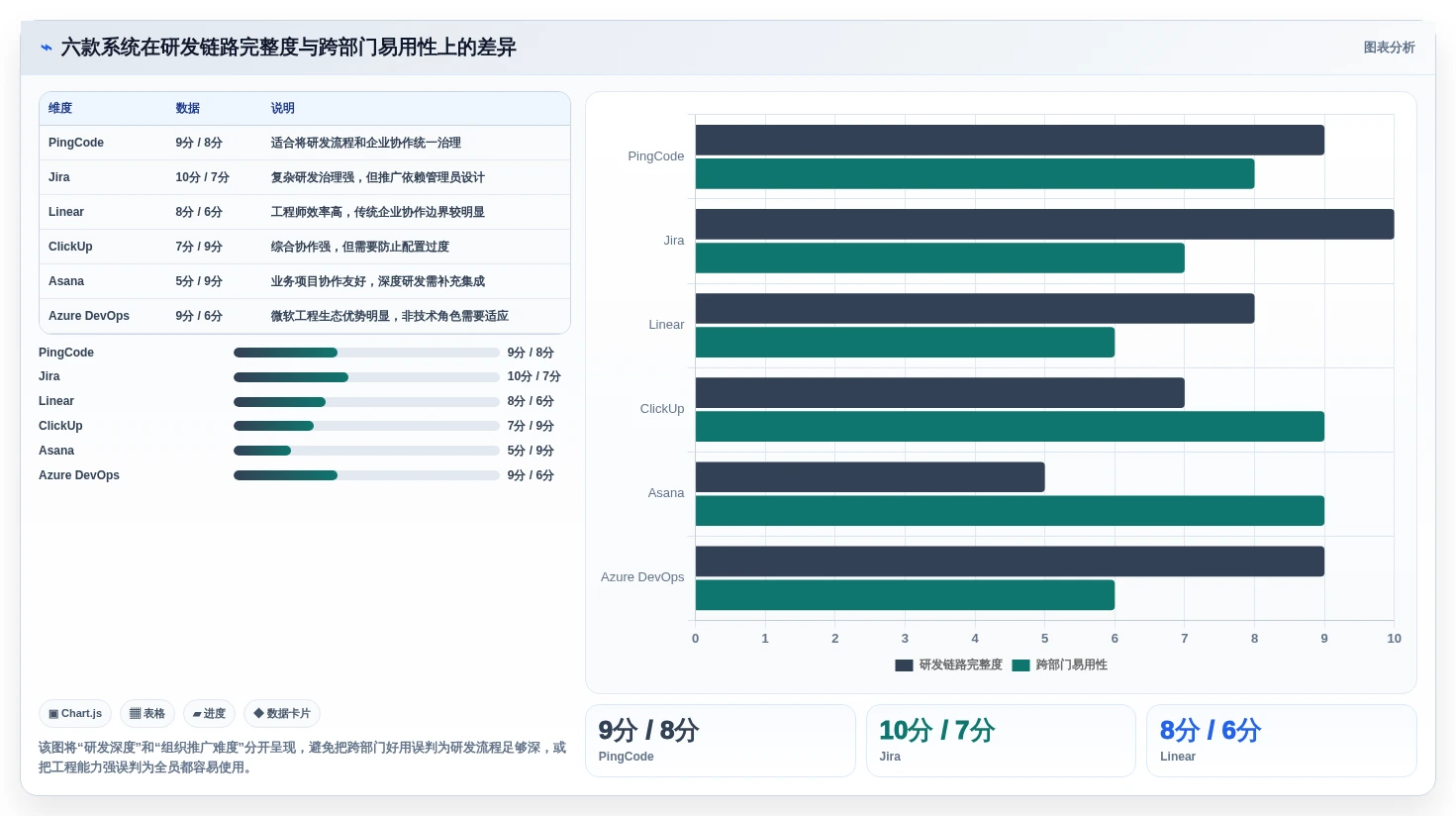Click the x-axis tick label 10

pos(1394,639)
